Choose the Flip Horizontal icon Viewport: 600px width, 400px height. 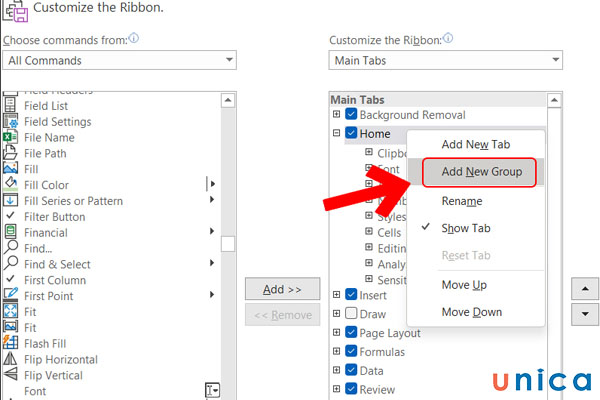10,359
